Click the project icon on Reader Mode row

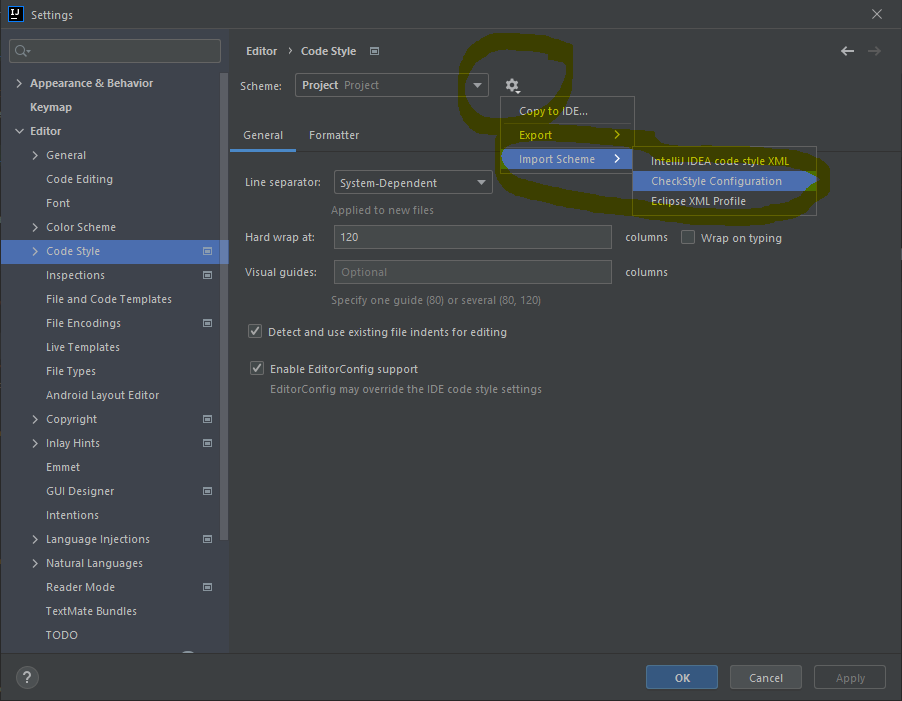(208, 587)
